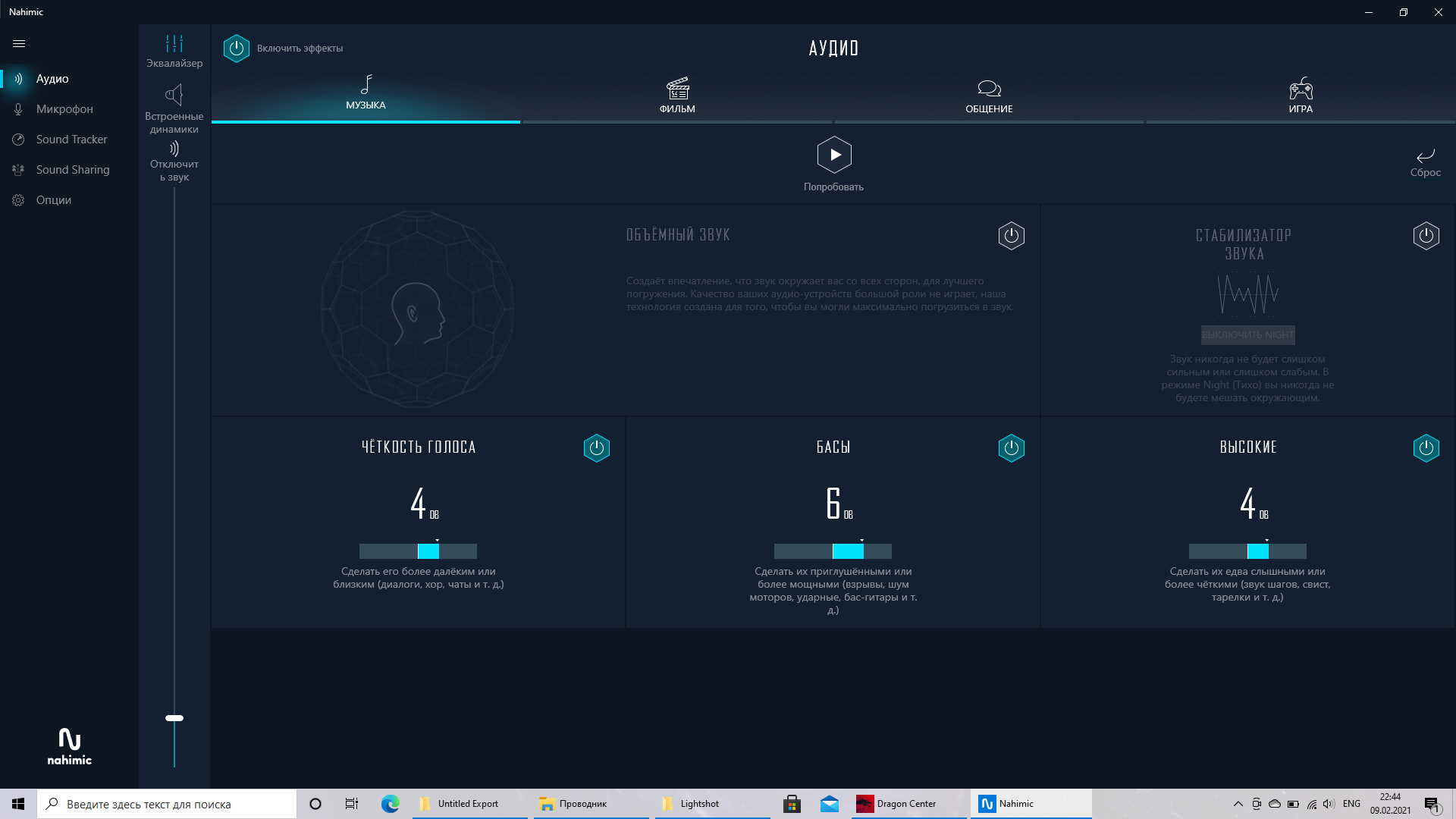Open Опции settings in sidebar
1456x819 pixels.
click(53, 200)
